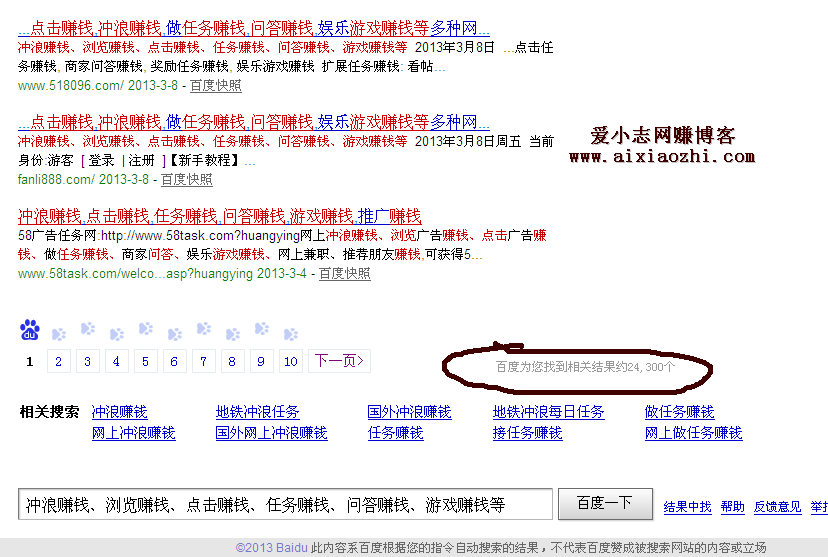828x557 pixels.
Task: Go to results page 7
Action: pos(204,362)
